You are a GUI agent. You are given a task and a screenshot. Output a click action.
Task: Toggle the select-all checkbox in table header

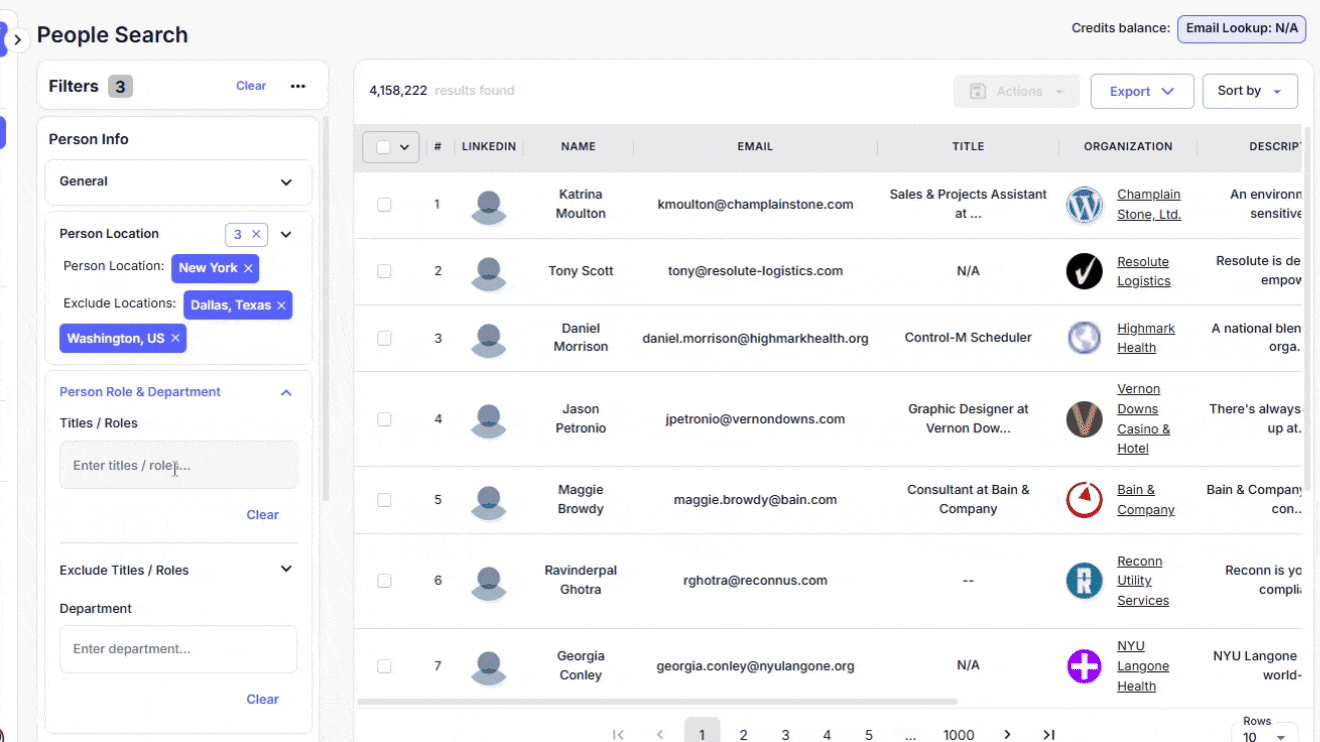click(383, 147)
